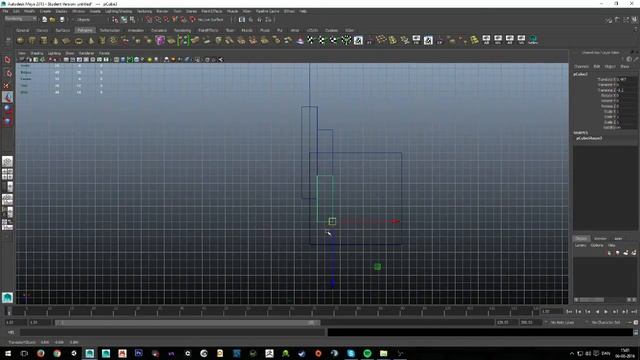The image size is (640, 360).
Task: Go to end of playback range
Action: point(634,312)
